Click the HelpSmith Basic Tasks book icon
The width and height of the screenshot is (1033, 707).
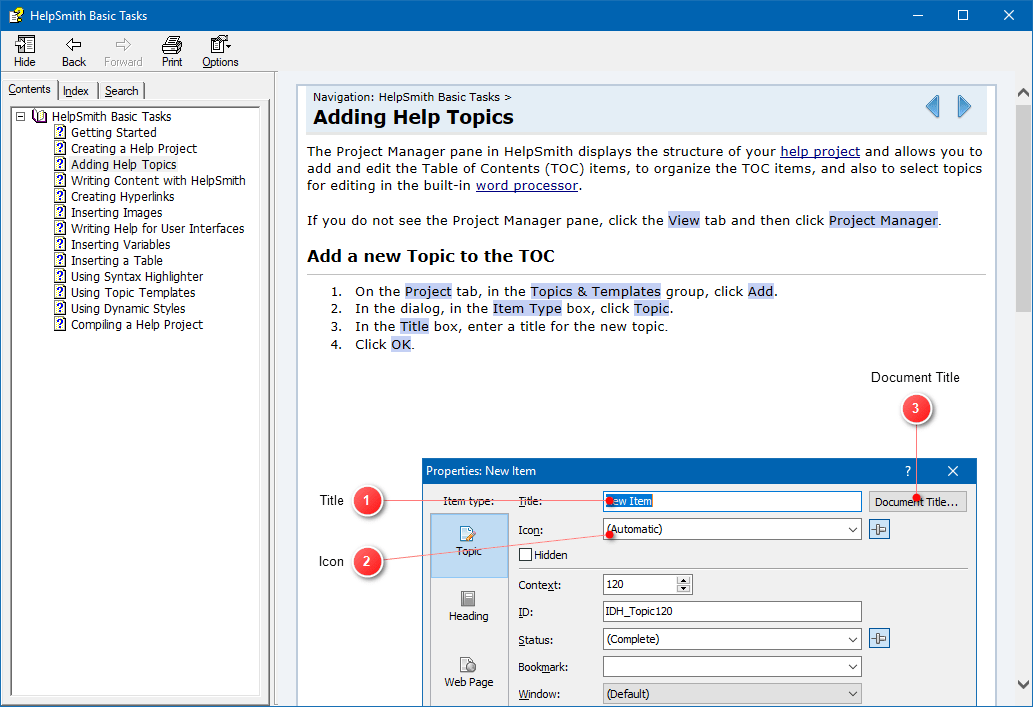[40, 117]
